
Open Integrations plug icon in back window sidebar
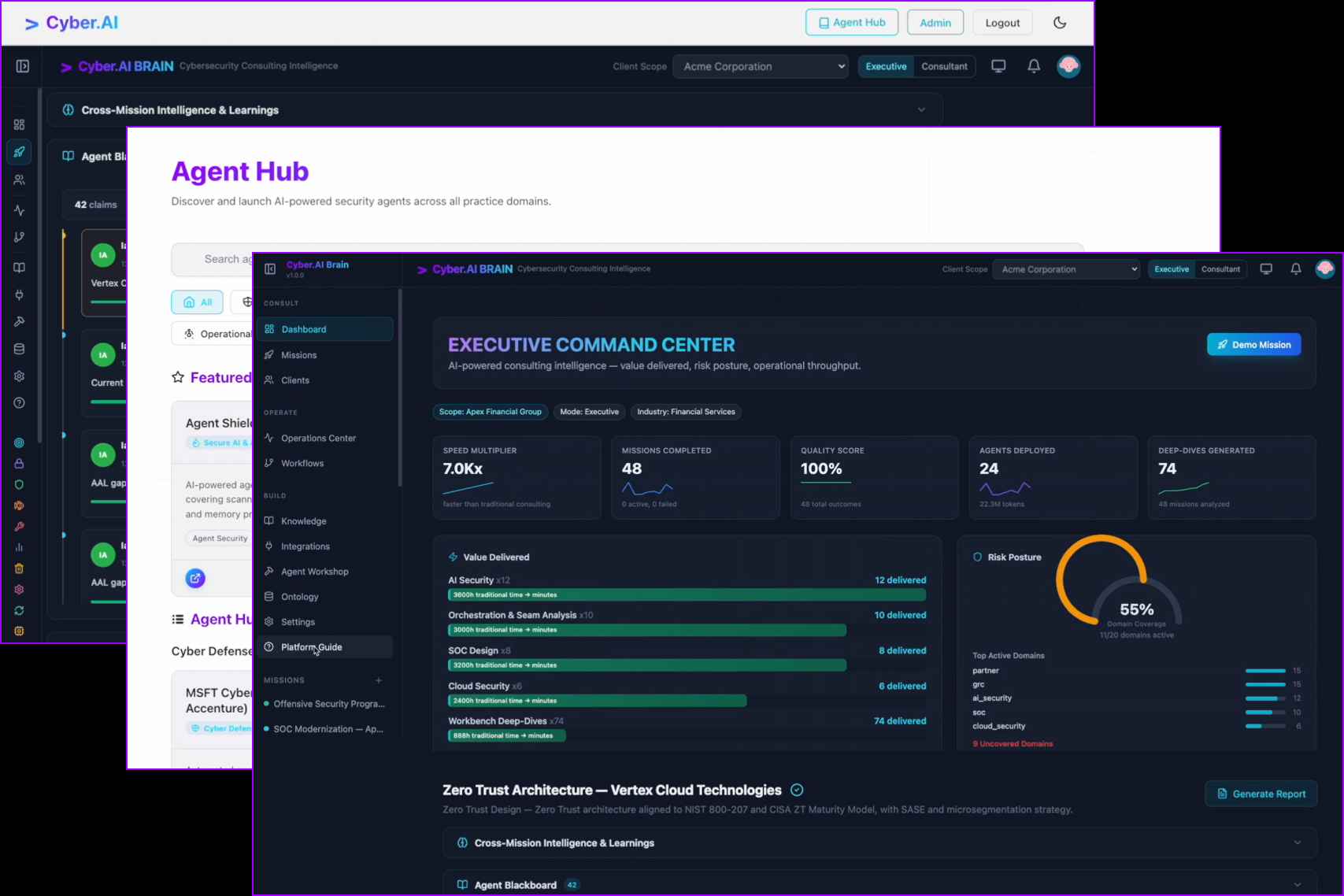click(19, 295)
